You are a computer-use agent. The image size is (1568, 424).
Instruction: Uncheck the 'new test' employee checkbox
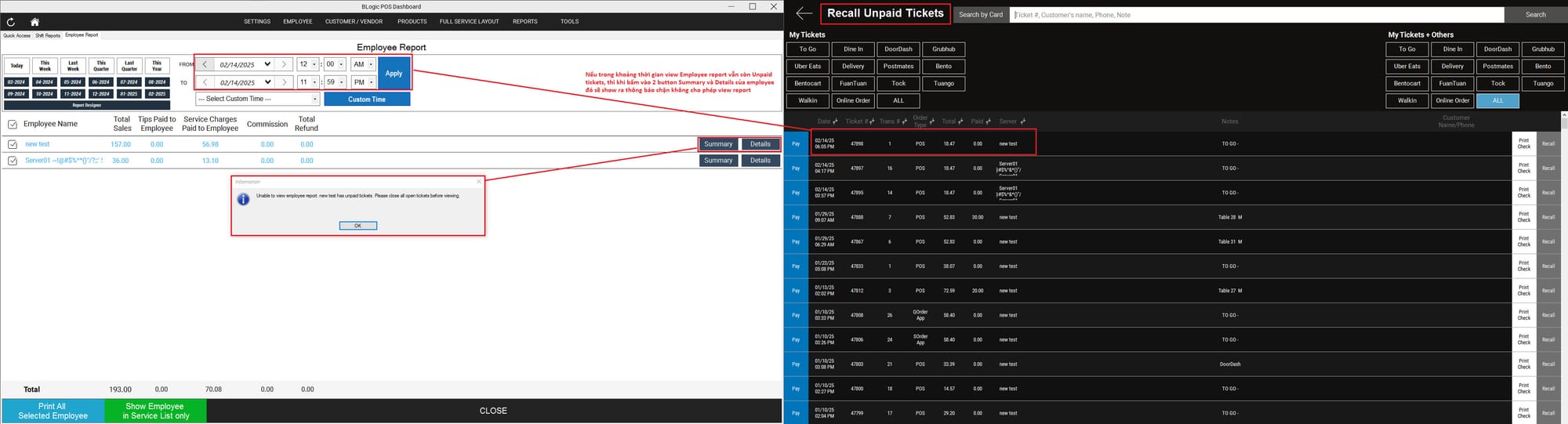[x=13, y=144]
